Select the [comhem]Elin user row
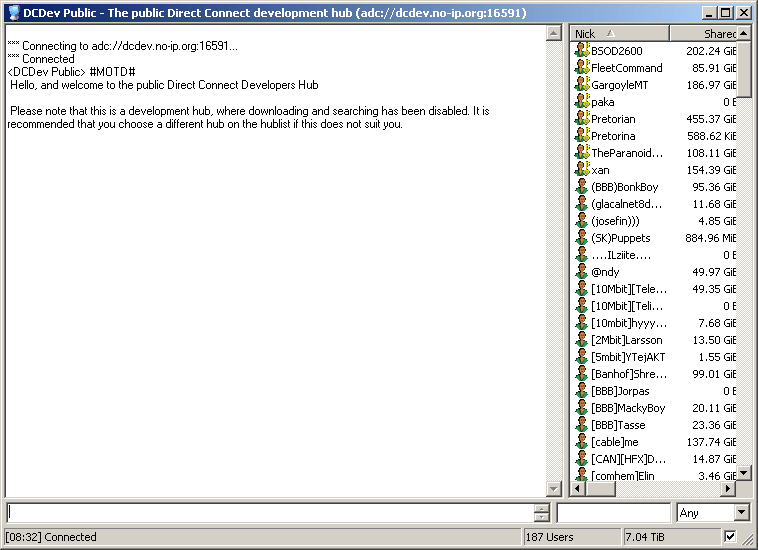This screenshot has height=550, width=758. tap(655, 475)
